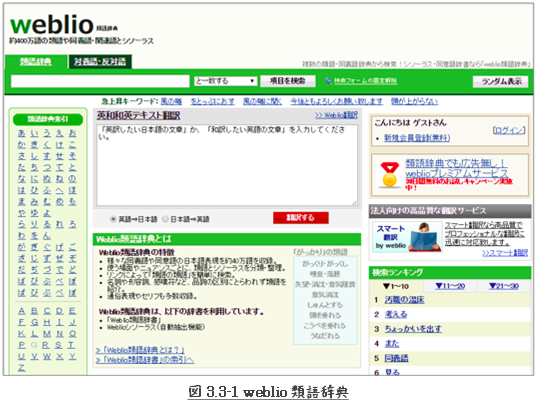Click into the translation text area

tap(227, 165)
